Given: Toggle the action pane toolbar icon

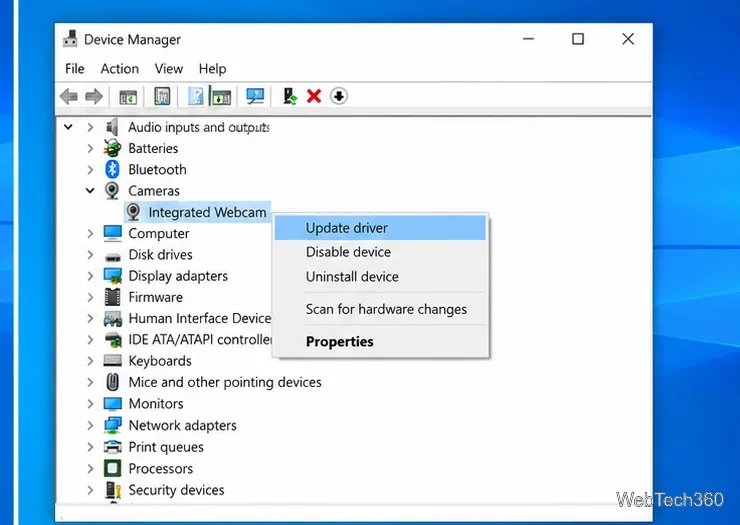Looking at the screenshot, I should (221, 96).
